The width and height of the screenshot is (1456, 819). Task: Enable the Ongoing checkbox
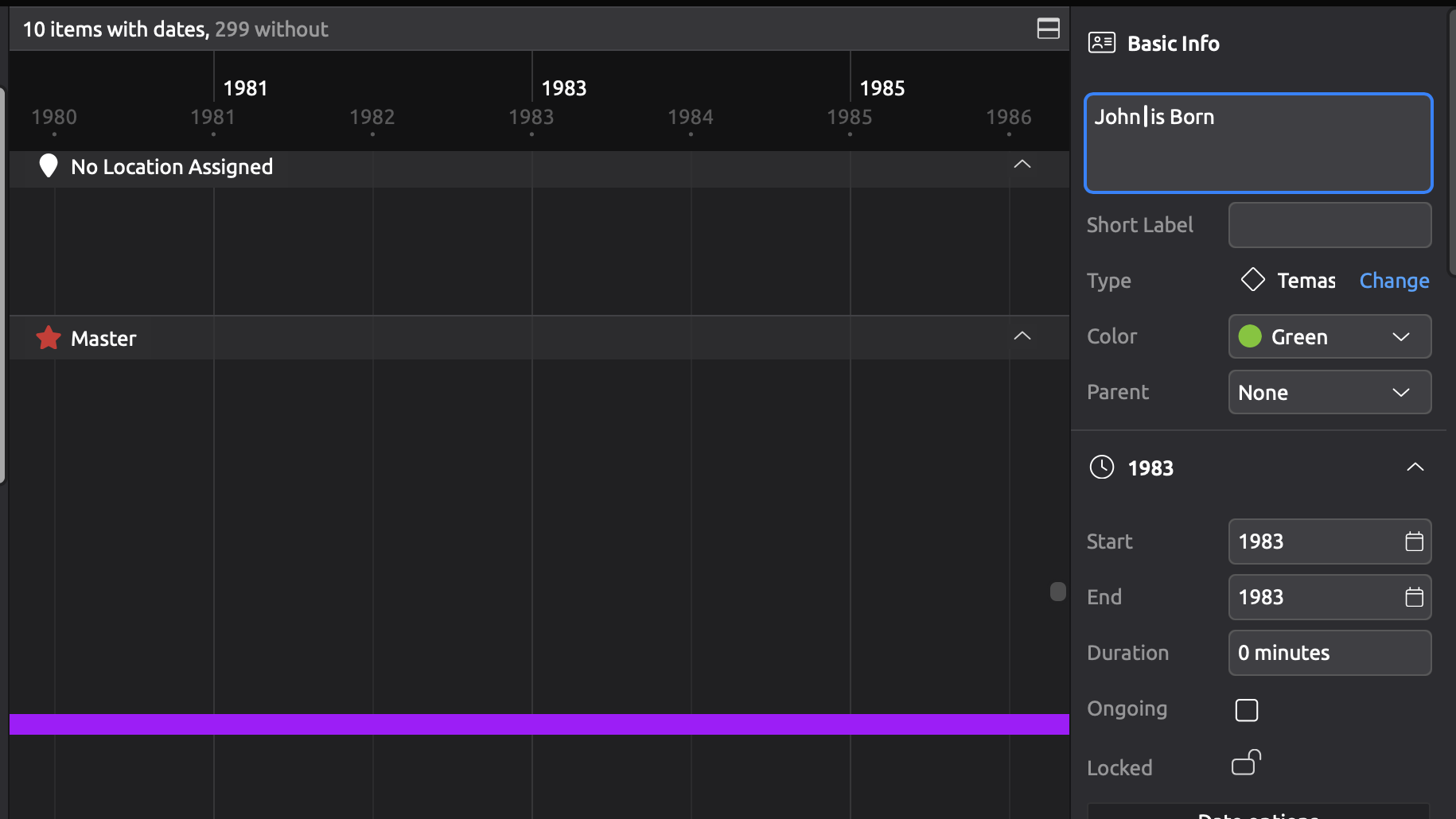[1246, 709]
